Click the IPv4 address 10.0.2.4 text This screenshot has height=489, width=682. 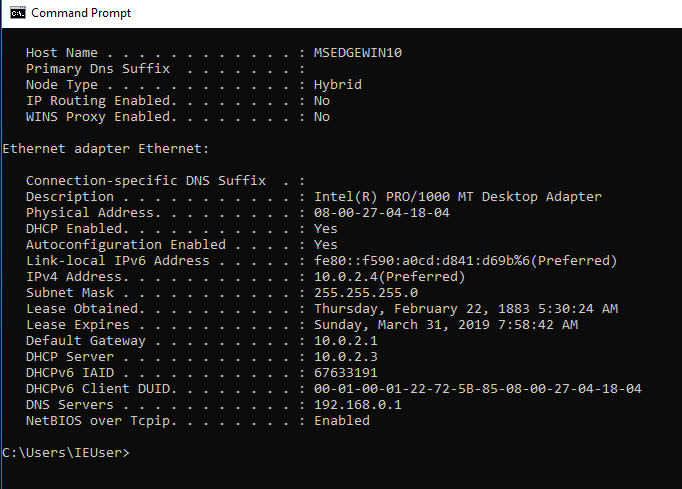(x=346, y=277)
